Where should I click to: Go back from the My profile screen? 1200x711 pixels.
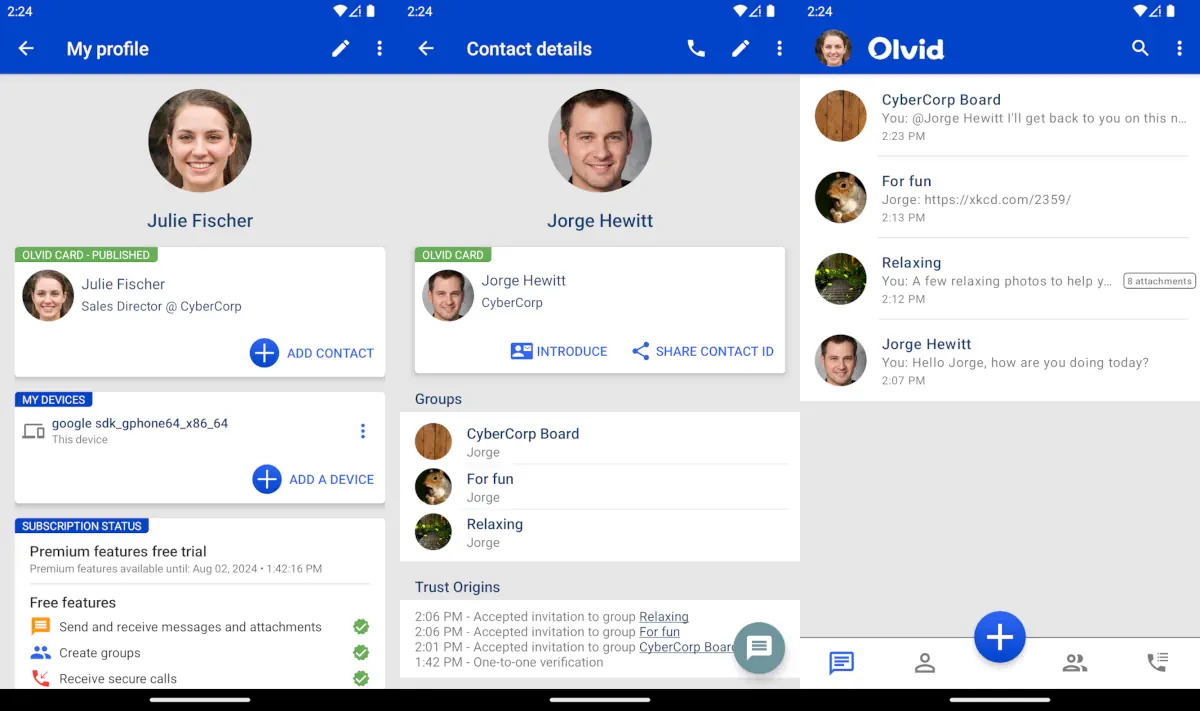tap(26, 49)
